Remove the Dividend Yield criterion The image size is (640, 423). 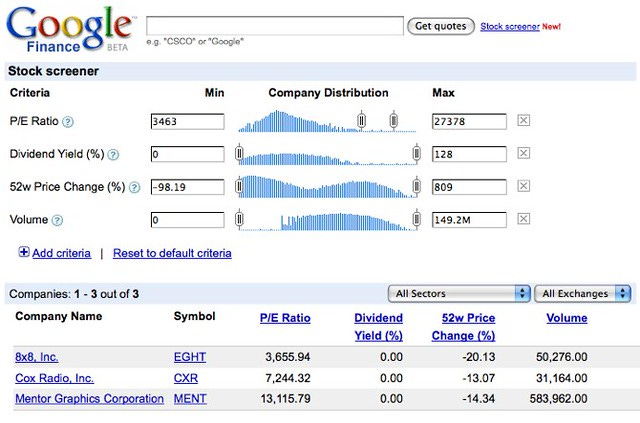coord(524,153)
